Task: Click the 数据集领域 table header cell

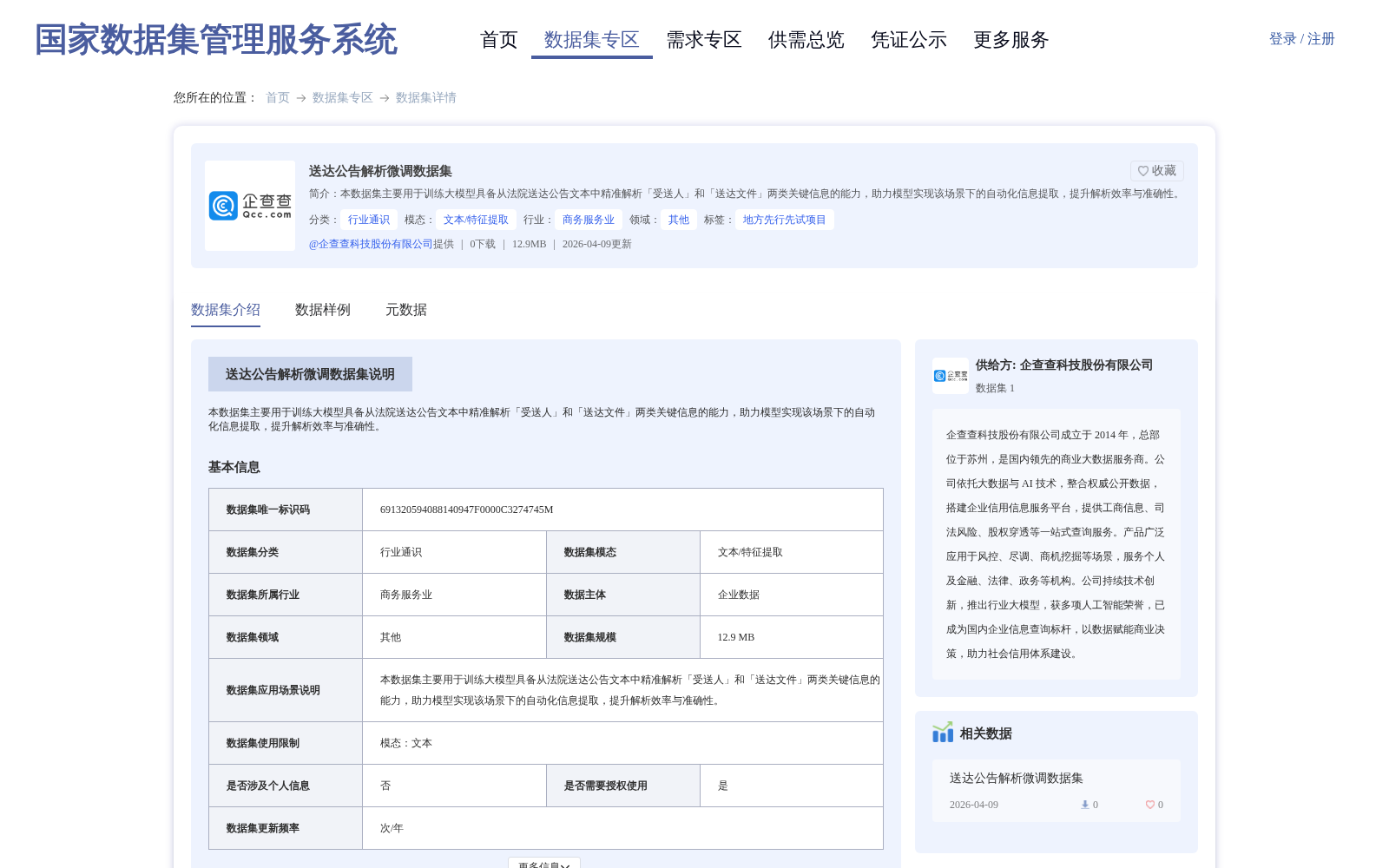Action: 286,637
